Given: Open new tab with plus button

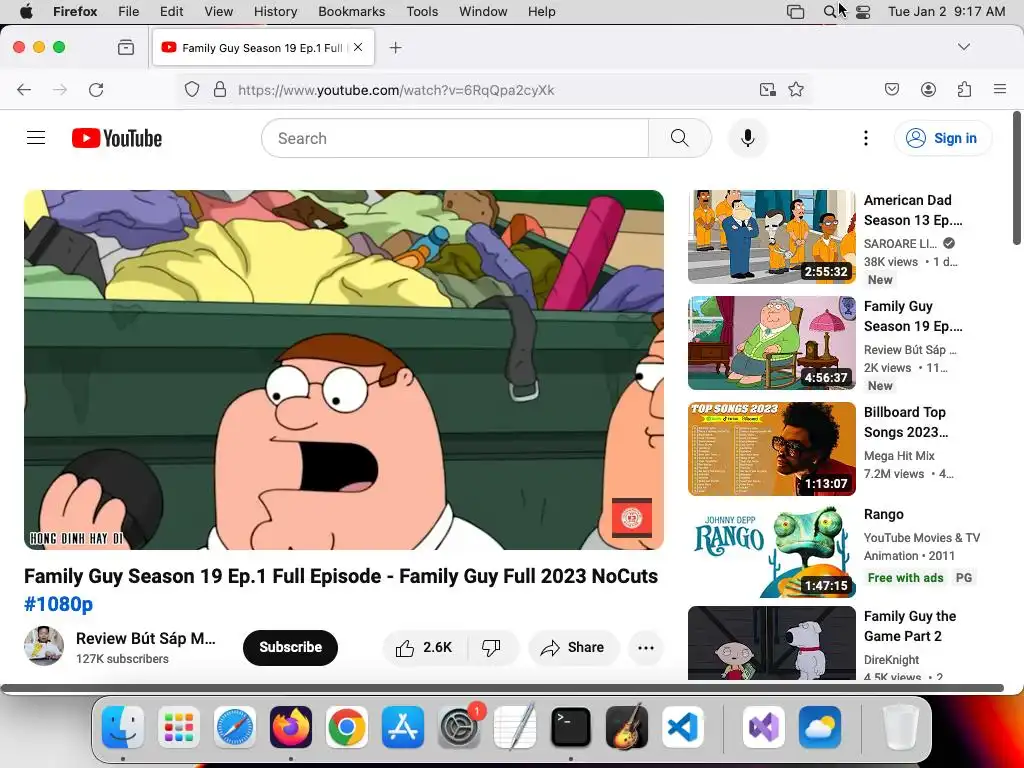Looking at the screenshot, I should 395,47.
